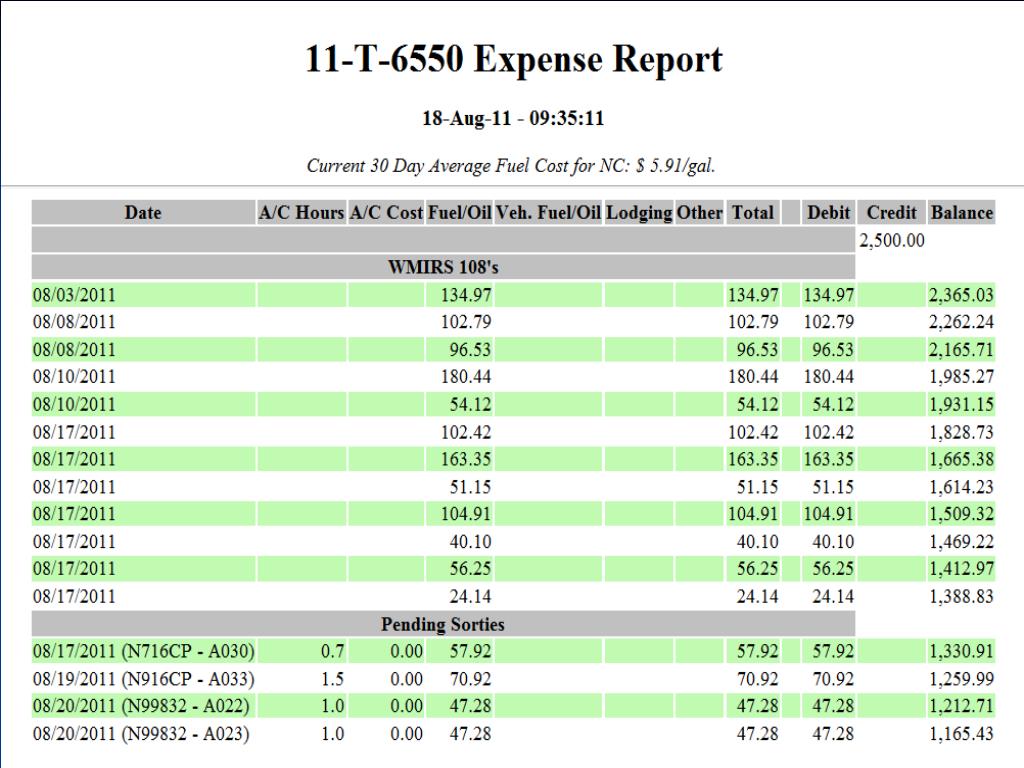Click A/C Hours value 0.7
The width and height of the screenshot is (1024, 768).
tap(332, 651)
